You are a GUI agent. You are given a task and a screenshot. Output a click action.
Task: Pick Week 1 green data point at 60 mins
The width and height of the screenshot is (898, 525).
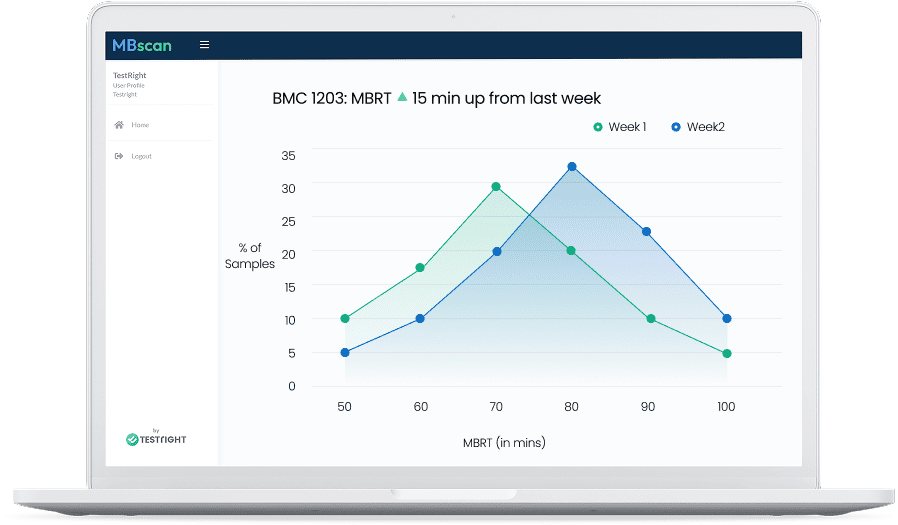[x=420, y=268]
